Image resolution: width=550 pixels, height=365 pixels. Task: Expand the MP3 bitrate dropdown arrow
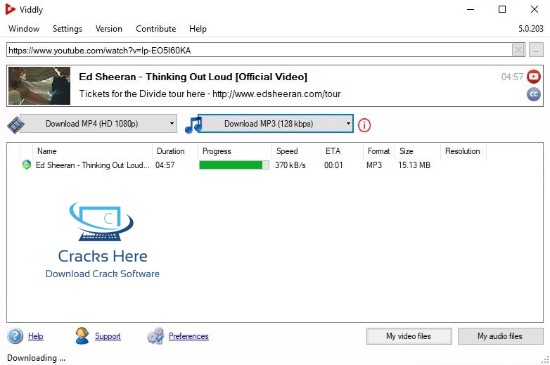click(x=348, y=123)
